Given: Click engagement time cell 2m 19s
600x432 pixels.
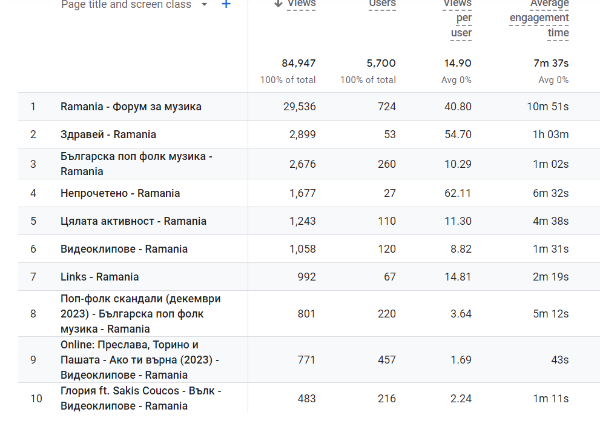Looking at the screenshot, I should [x=551, y=277].
